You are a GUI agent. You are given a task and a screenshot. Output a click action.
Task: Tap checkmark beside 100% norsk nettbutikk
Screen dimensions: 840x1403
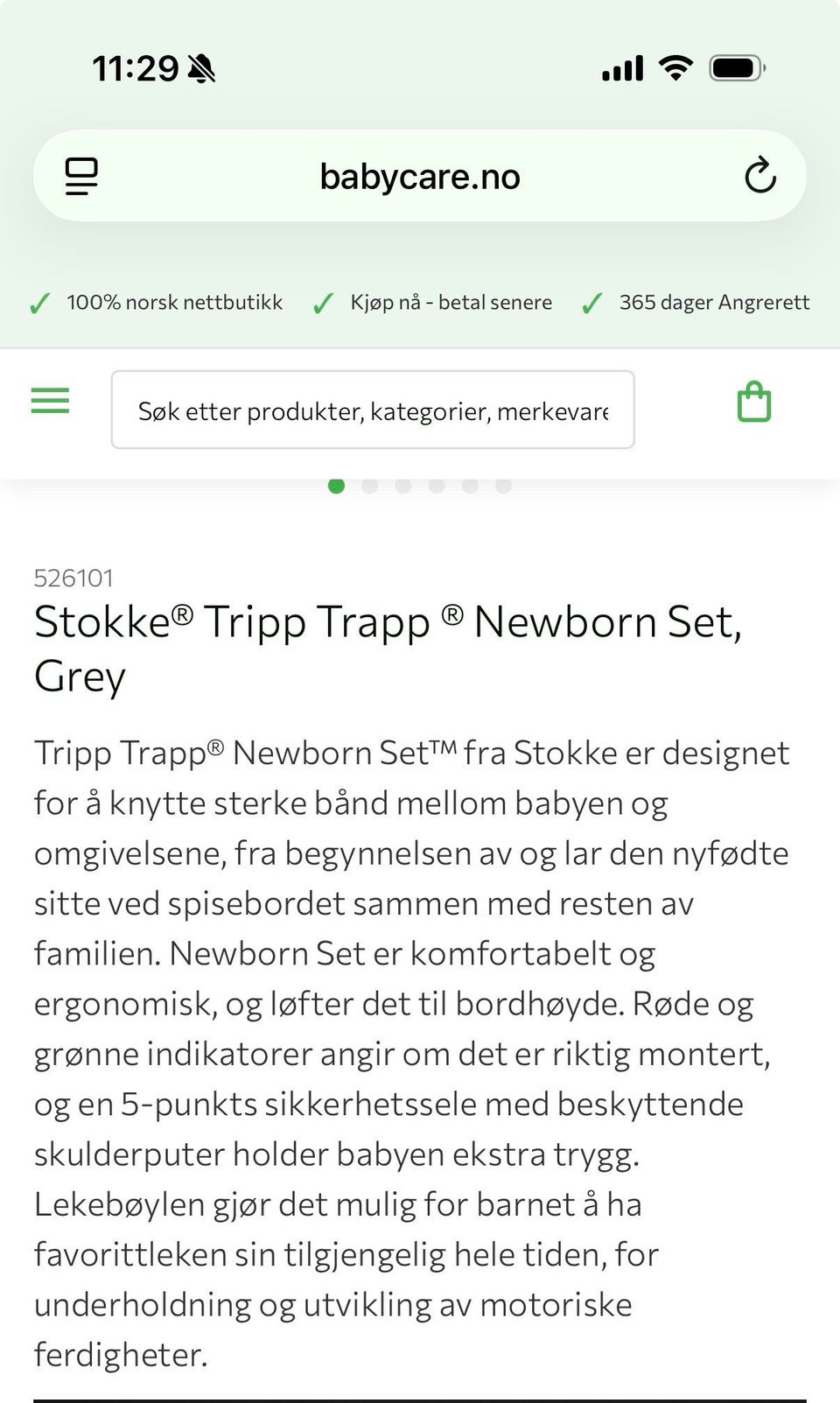point(39,304)
